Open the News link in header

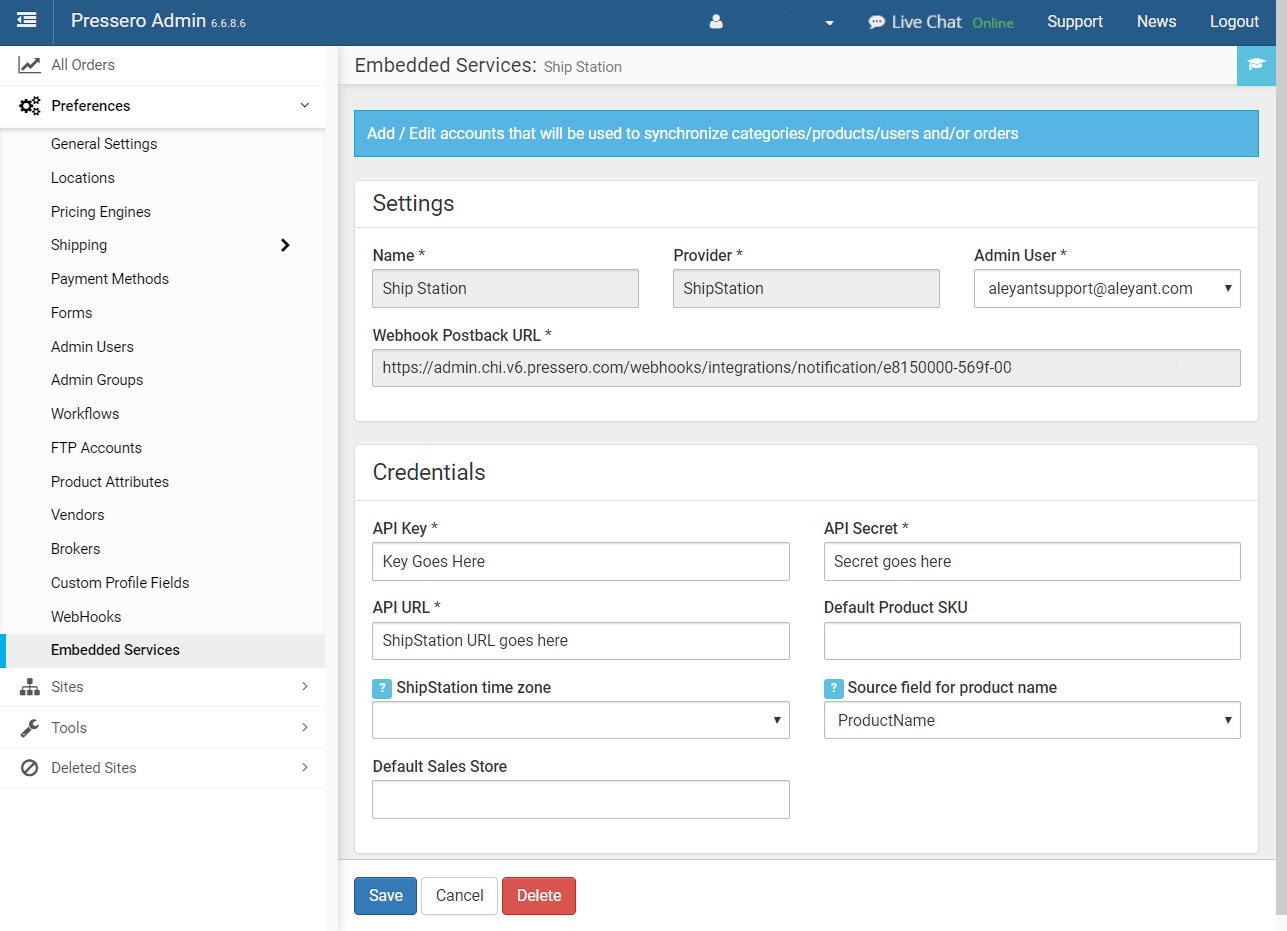pyautogui.click(x=1156, y=22)
